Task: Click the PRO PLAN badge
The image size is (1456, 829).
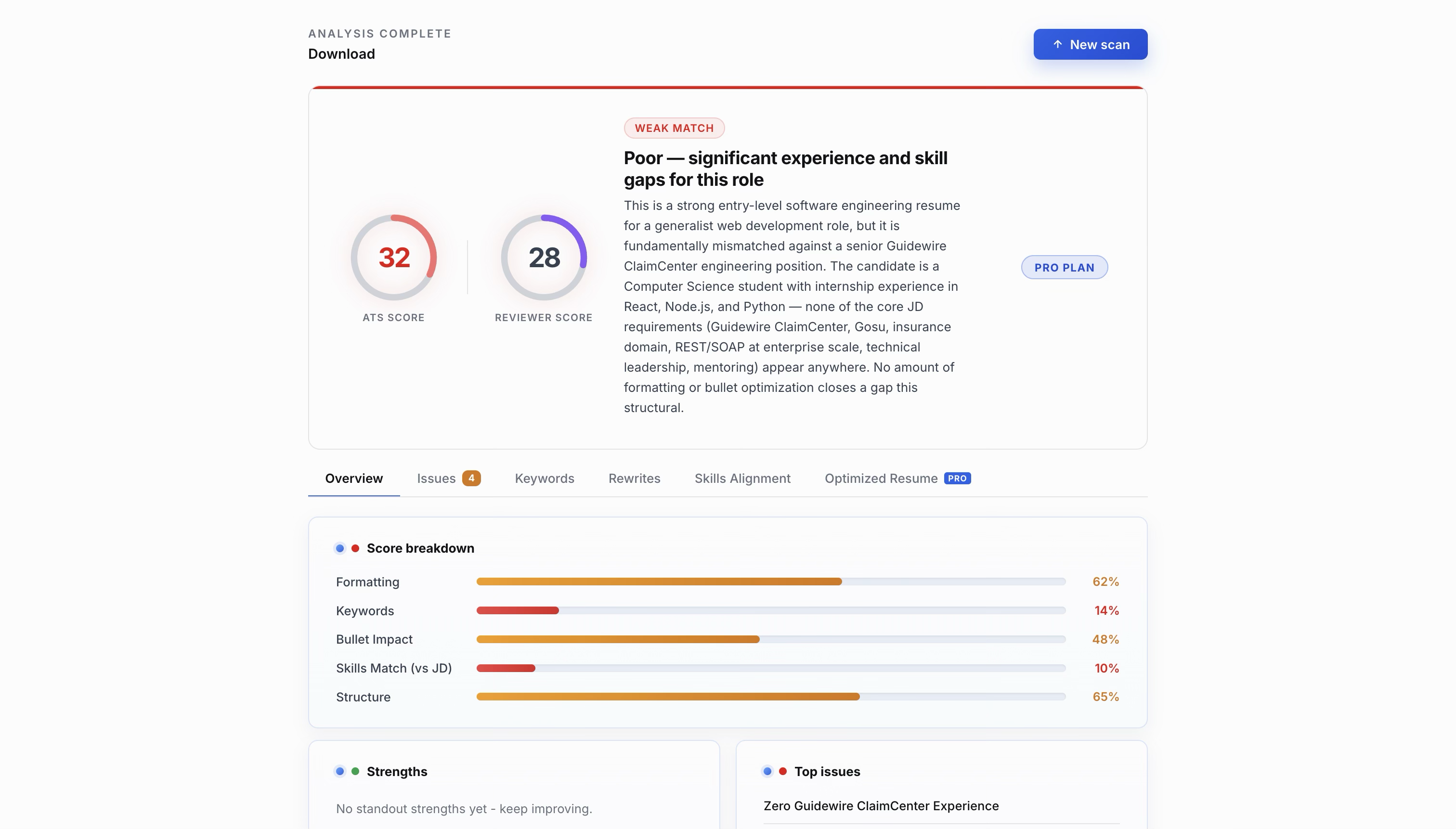Action: tap(1064, 268)
